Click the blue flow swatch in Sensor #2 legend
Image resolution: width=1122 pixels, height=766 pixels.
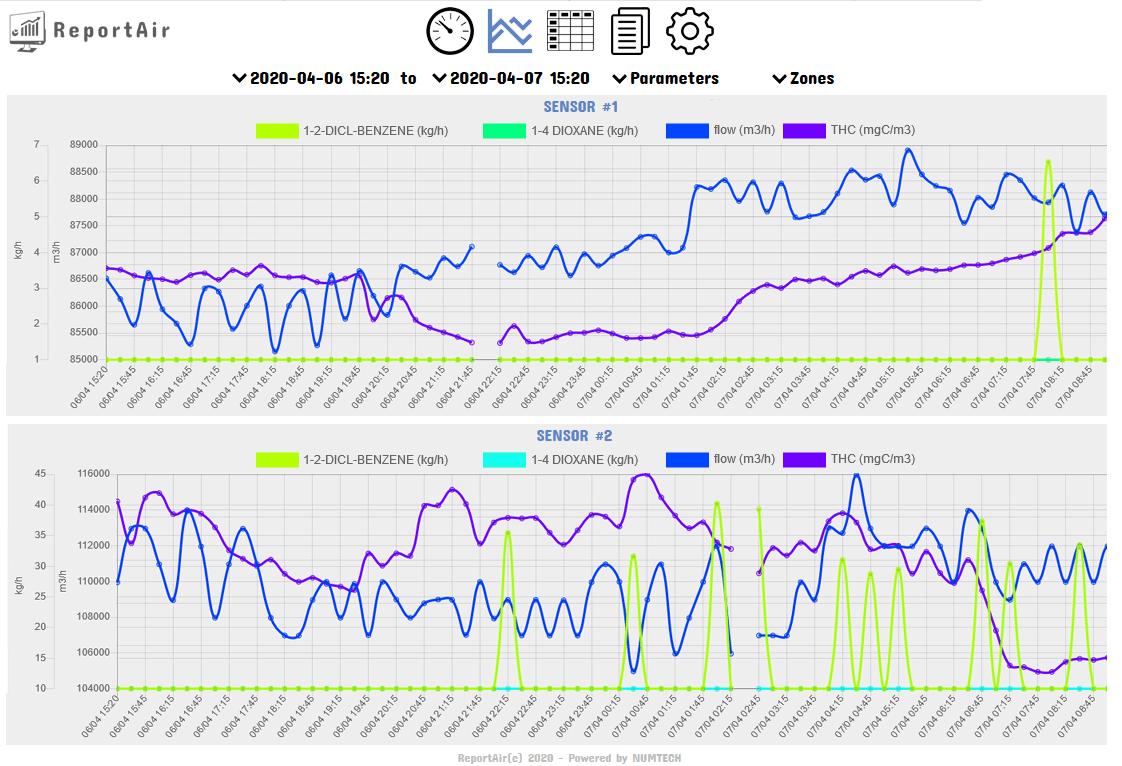click(687, 460)
